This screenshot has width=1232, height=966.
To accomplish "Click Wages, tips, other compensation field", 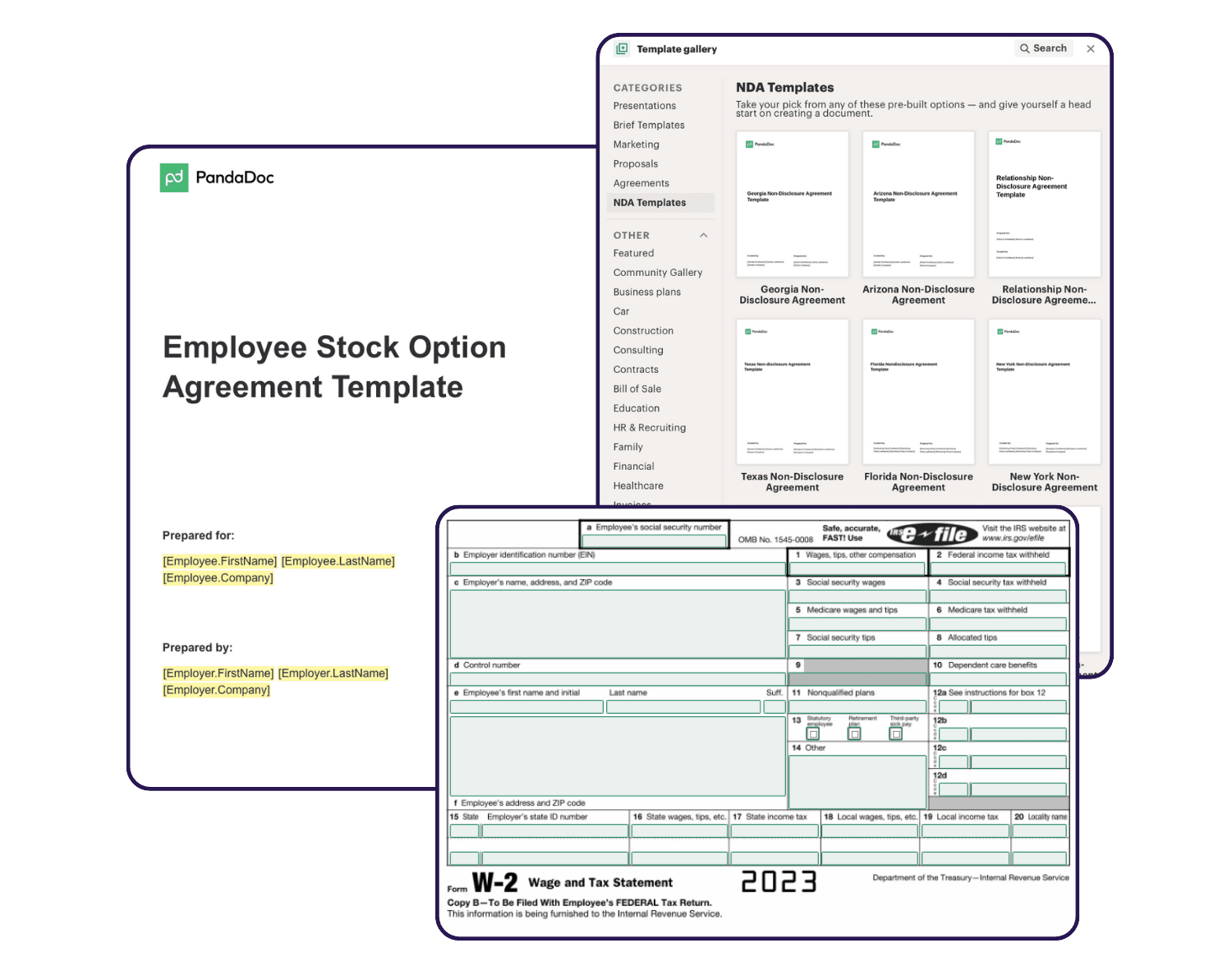I will point(857,568).
